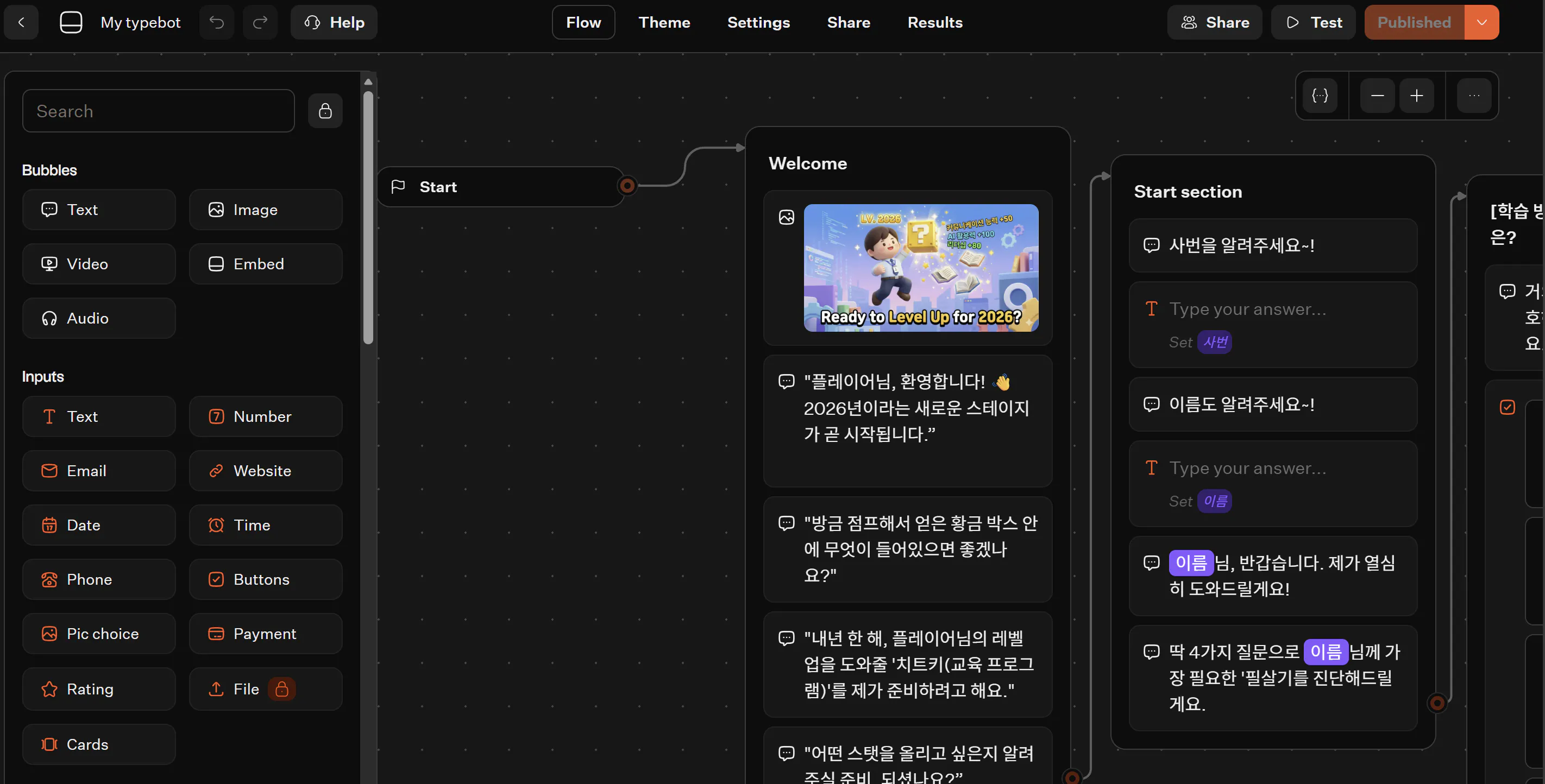Go back with the left chevron arrow
Image resolution: width=1545 pixels, height=784 pixels.
tap(21, 22)
